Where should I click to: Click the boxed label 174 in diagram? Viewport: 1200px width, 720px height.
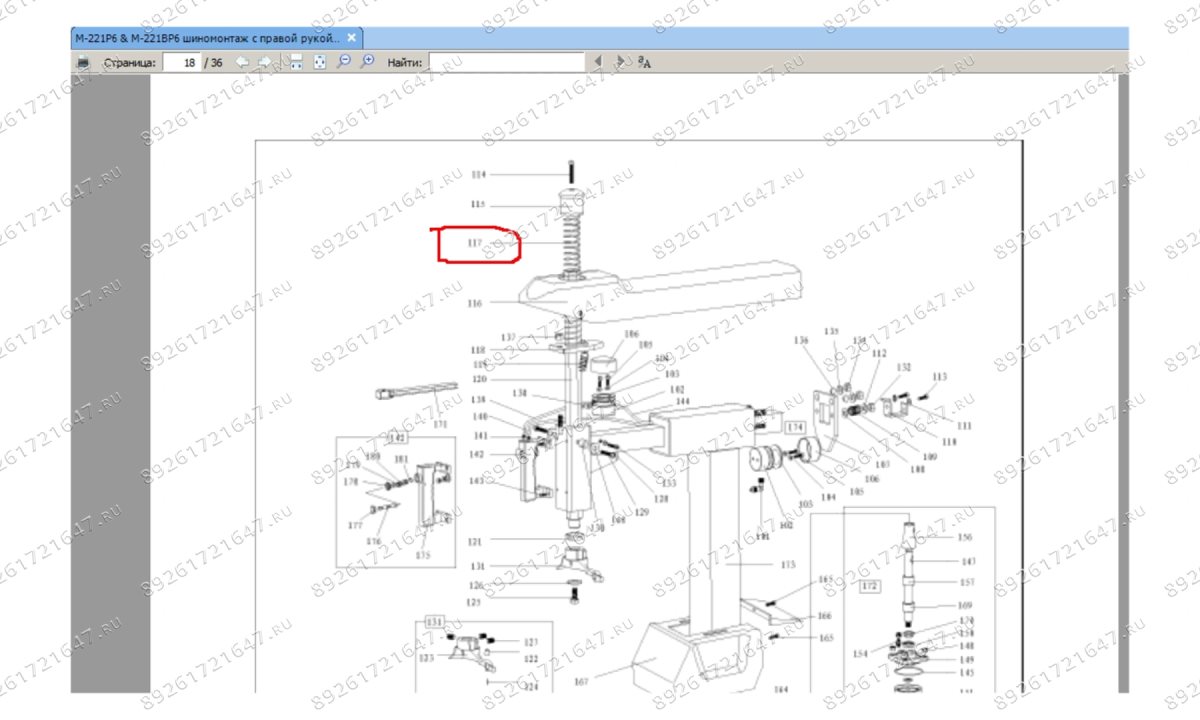click(x=795, y=427)
